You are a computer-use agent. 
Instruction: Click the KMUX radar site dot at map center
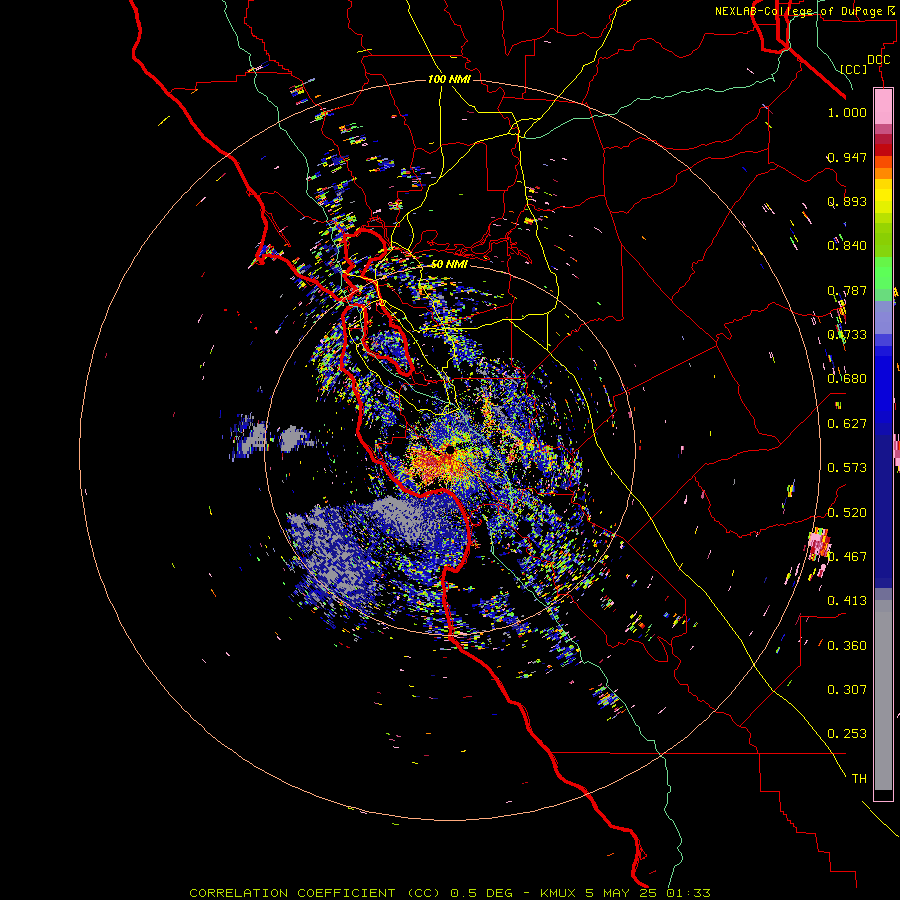coord(451,449)
